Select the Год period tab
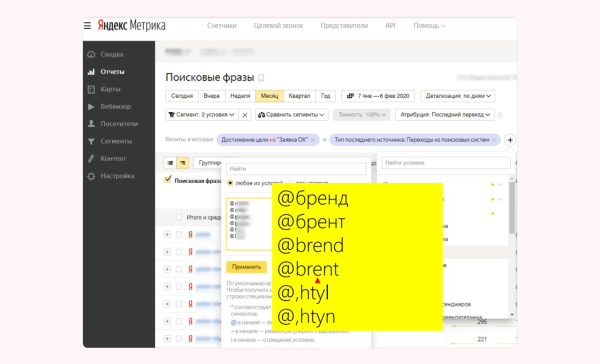Viewport: 600px width, 364px height. pos(325,96)
